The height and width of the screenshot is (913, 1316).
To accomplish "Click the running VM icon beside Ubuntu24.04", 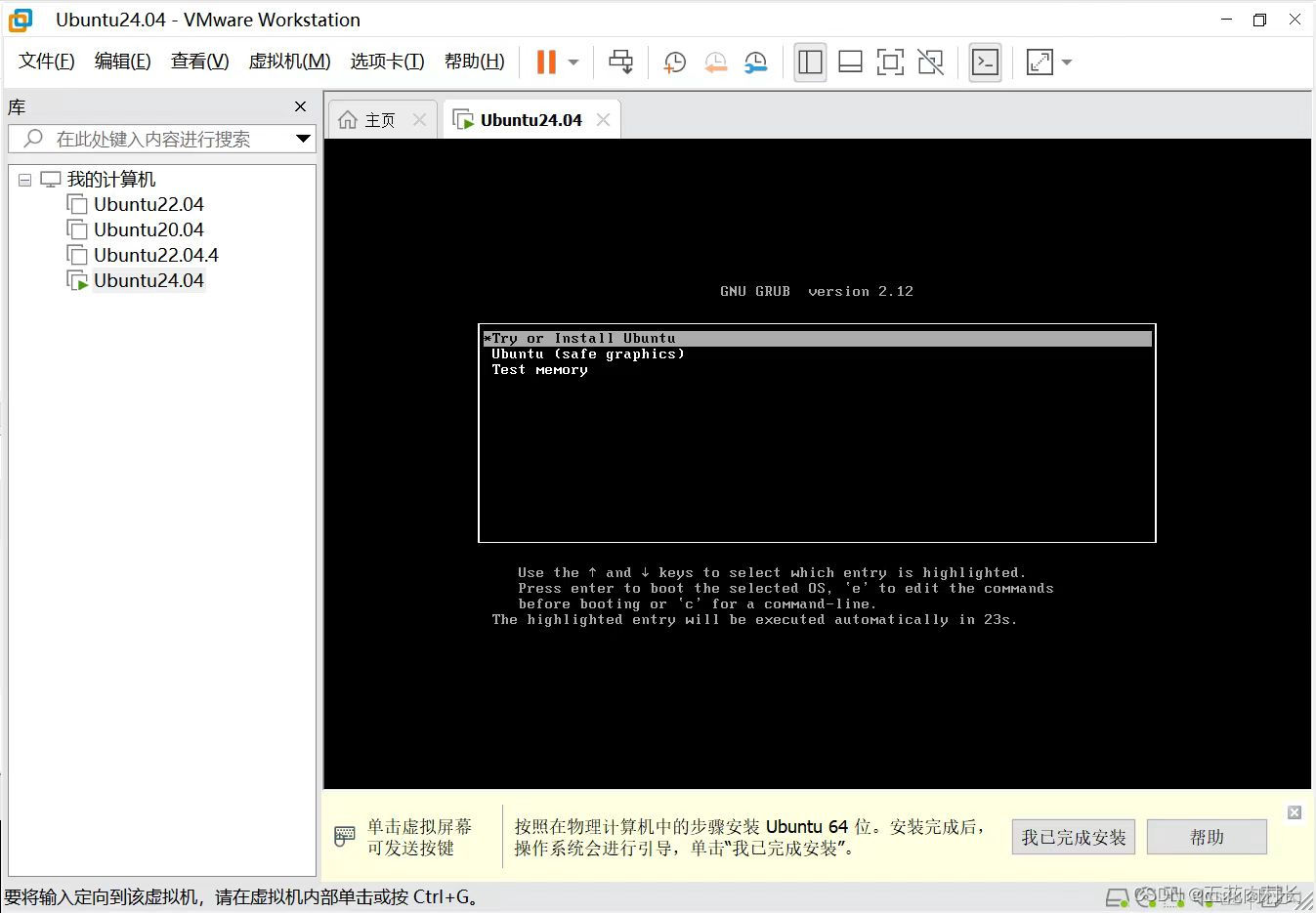I will (77, 281).
